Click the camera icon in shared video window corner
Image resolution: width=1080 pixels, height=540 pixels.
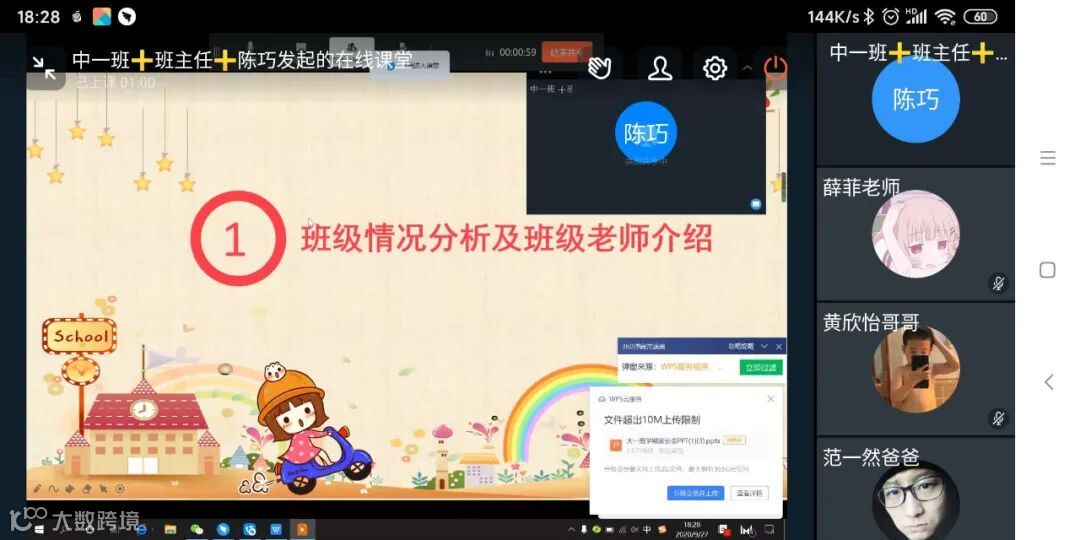pos(756,204)
